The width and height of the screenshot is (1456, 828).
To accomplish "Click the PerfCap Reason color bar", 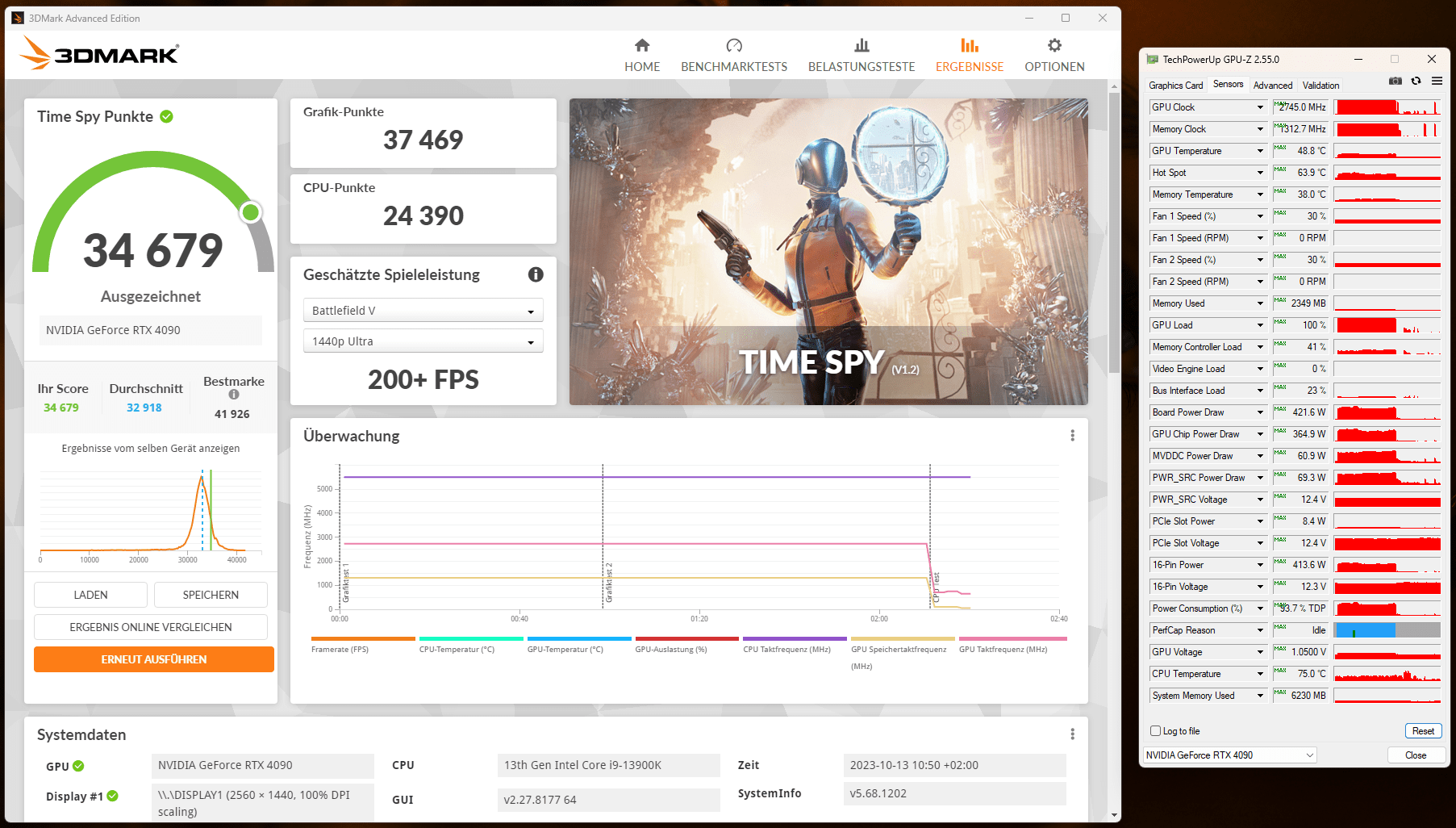I will pos(1387,630).
